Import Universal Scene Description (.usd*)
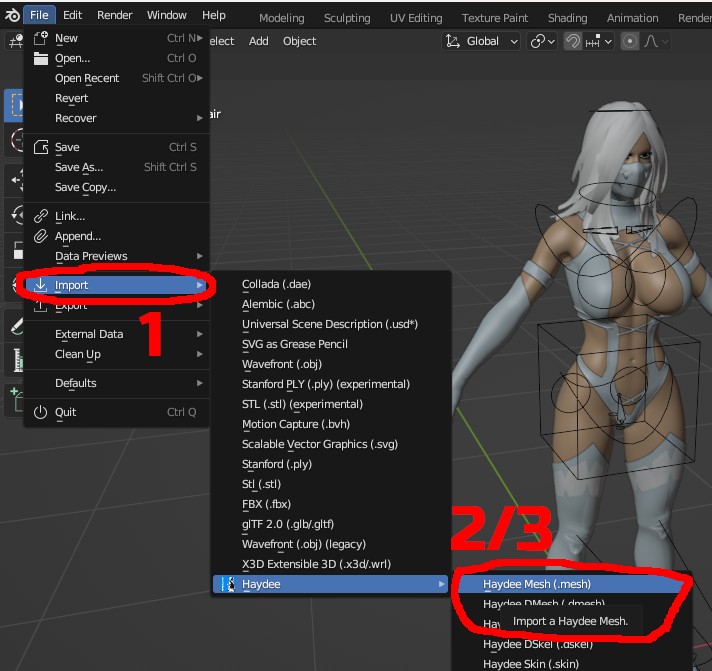This screenshot has height=671, width=712. point(331,324)
